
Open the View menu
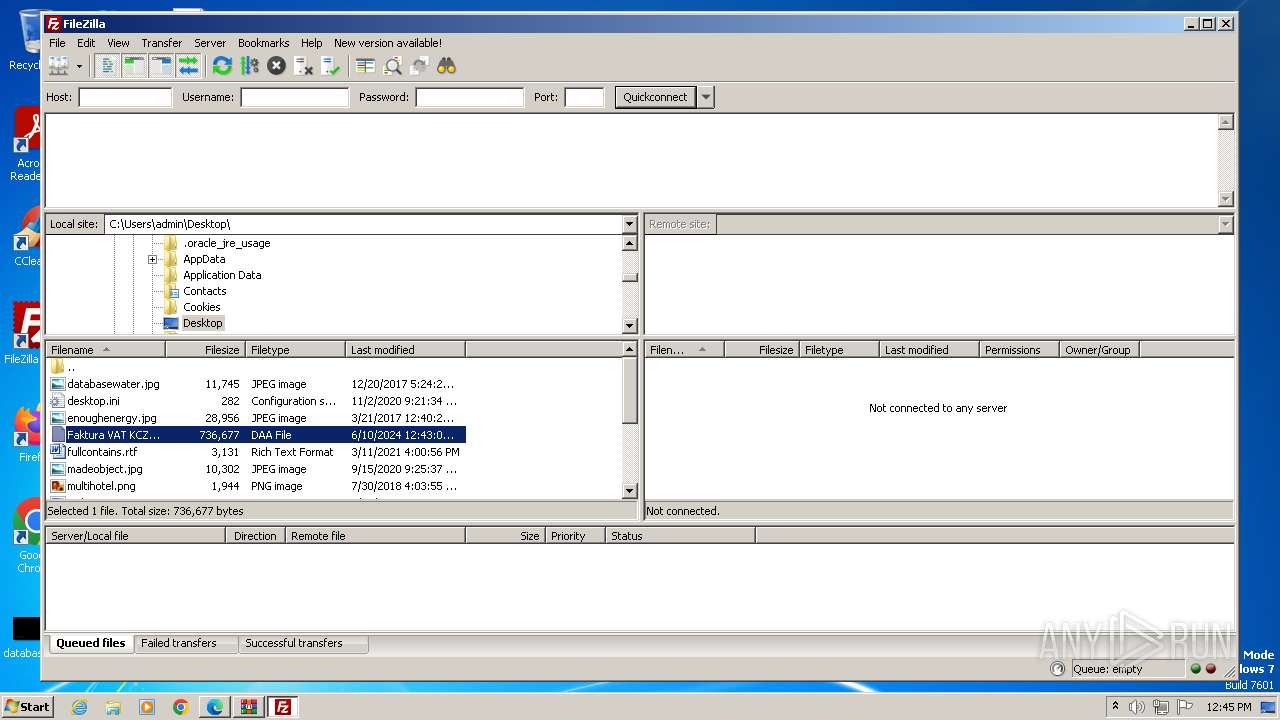(118, 43)
